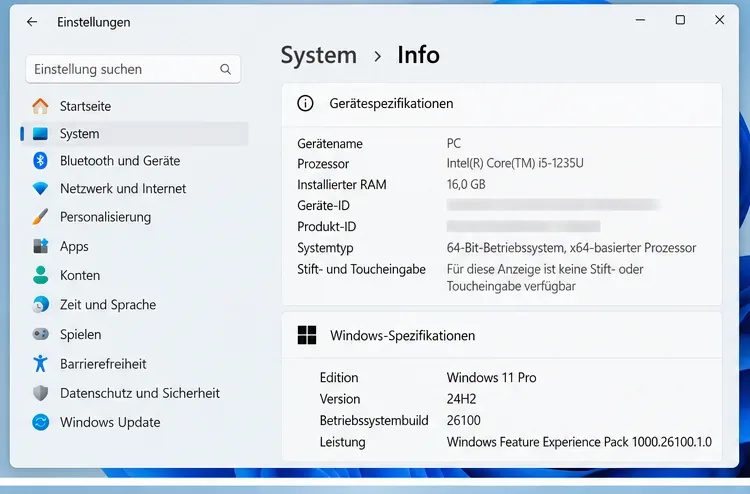The height and width of the screenshot is (494, 750).
Task: Click the 16,0 GB RAM value
Action: [x=466, y=184]
